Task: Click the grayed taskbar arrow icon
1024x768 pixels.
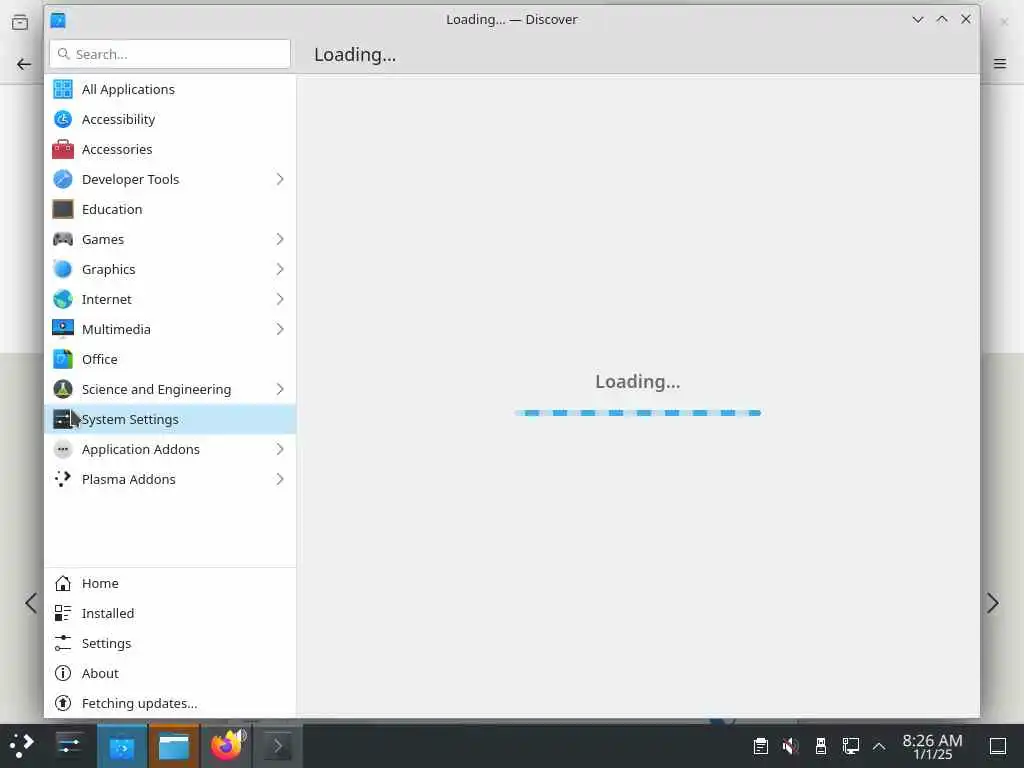Action: 278,746
